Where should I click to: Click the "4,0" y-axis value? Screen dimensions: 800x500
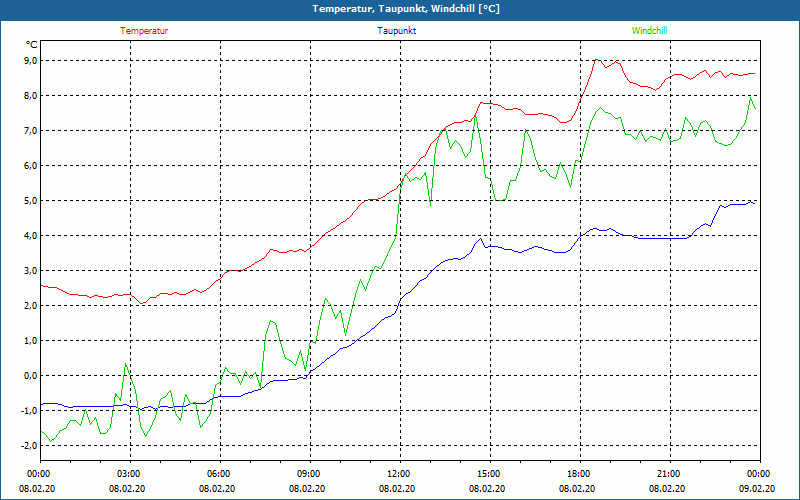click(x=31, y=236)
